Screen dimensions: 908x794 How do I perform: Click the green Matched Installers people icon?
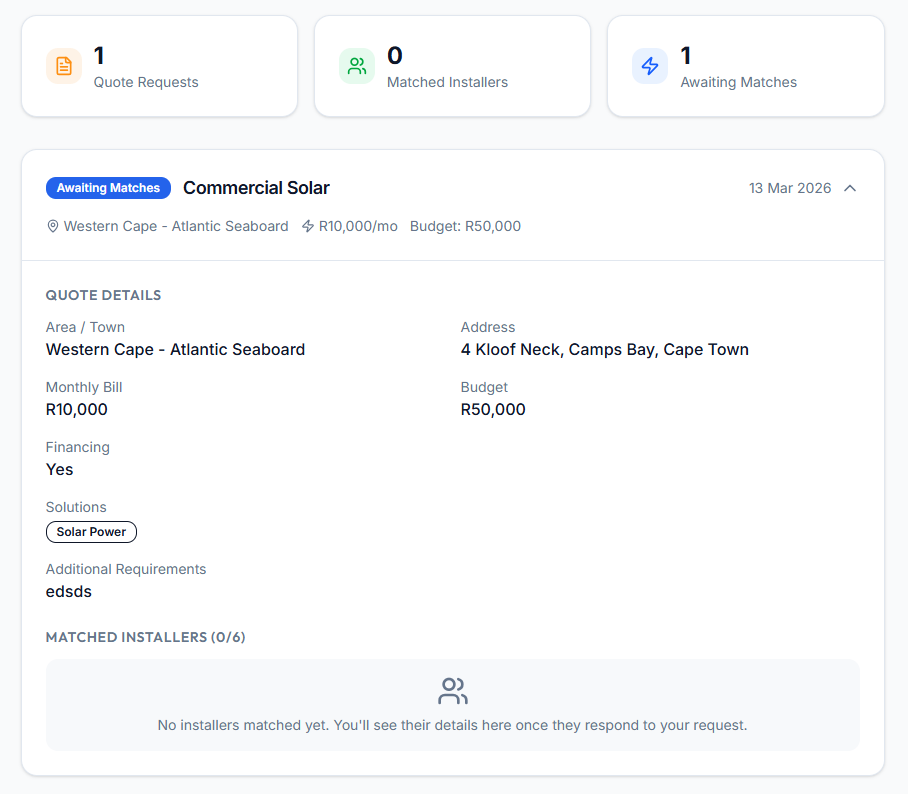pos(357,66)
